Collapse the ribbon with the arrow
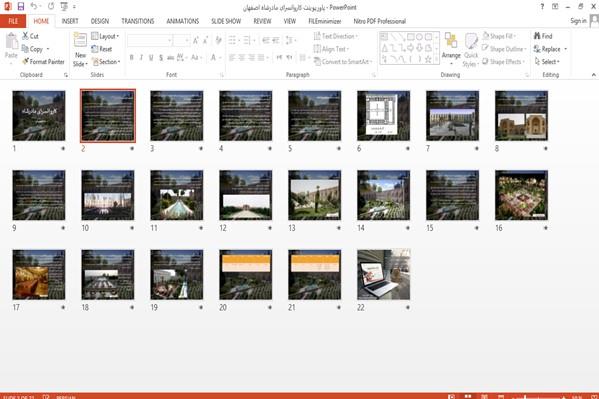 pyautogui.click(x=594, y=75)
